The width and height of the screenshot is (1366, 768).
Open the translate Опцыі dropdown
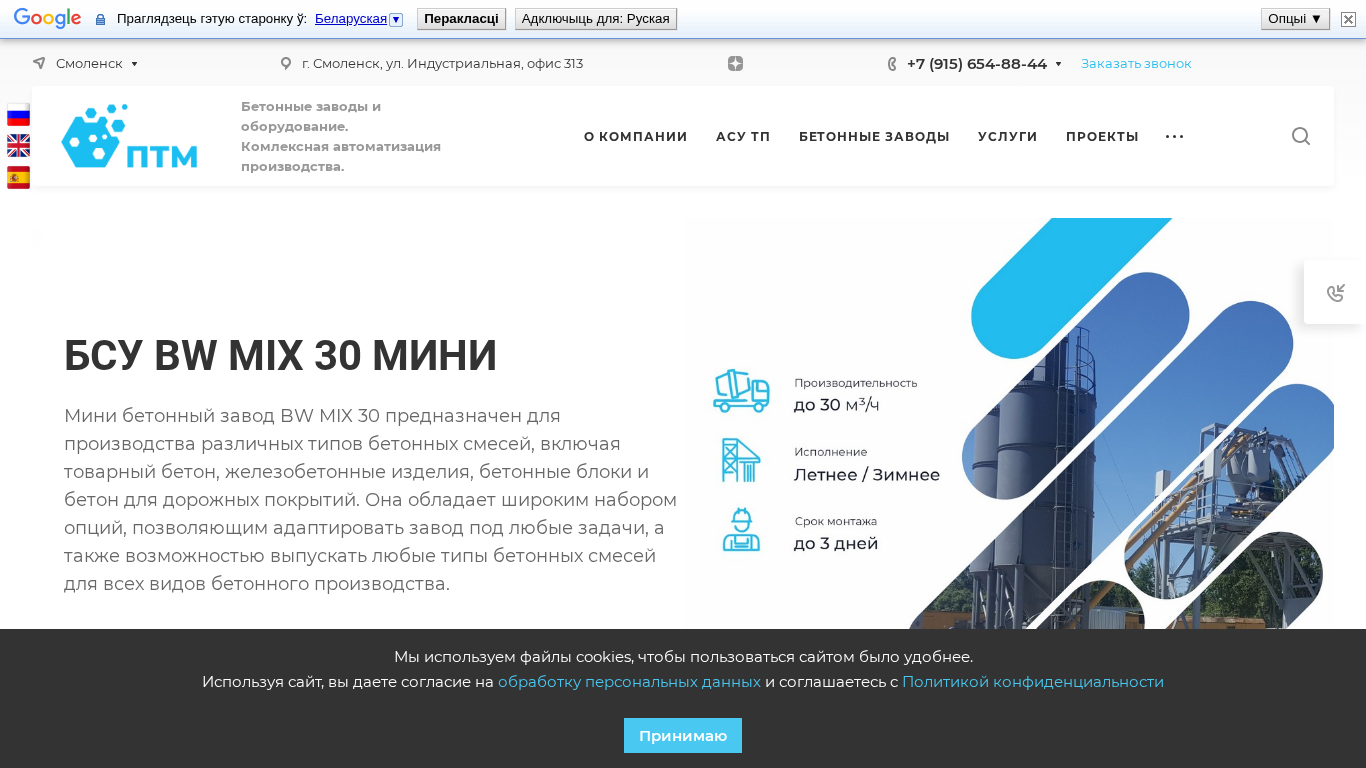[x=1295, y=19]
